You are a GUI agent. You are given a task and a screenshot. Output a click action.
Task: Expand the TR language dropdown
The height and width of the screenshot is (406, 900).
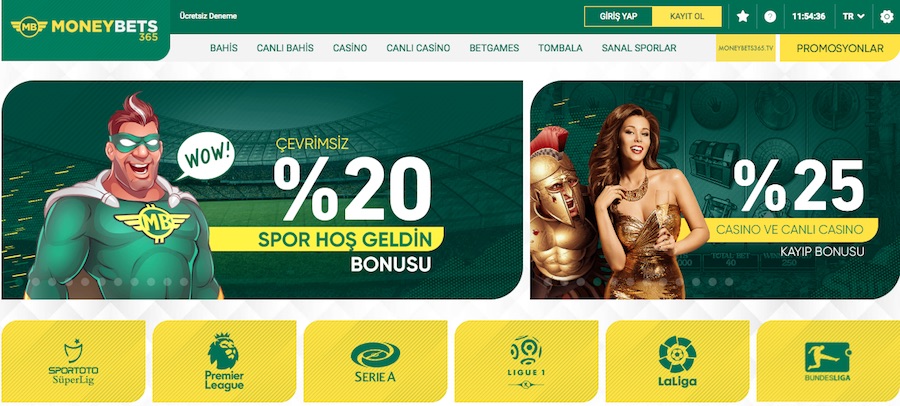[854, 16]
